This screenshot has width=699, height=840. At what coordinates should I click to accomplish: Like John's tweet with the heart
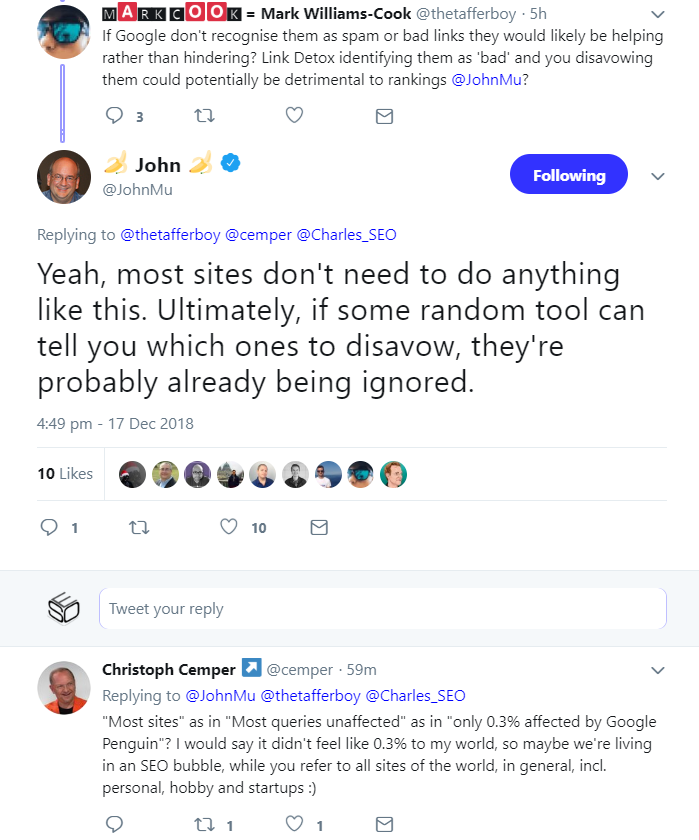229,527
